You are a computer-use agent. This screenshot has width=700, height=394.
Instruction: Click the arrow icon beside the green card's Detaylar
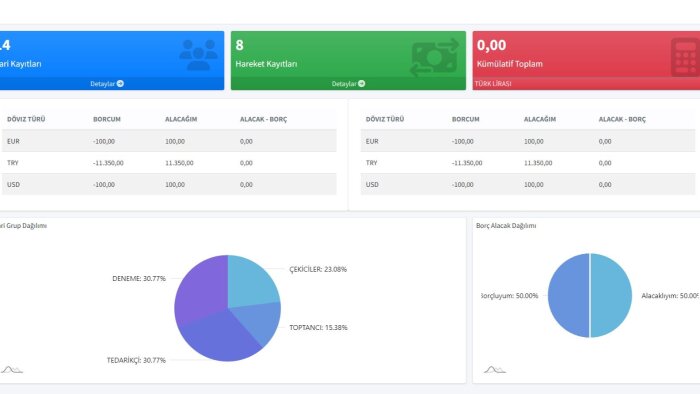(362, 83)
